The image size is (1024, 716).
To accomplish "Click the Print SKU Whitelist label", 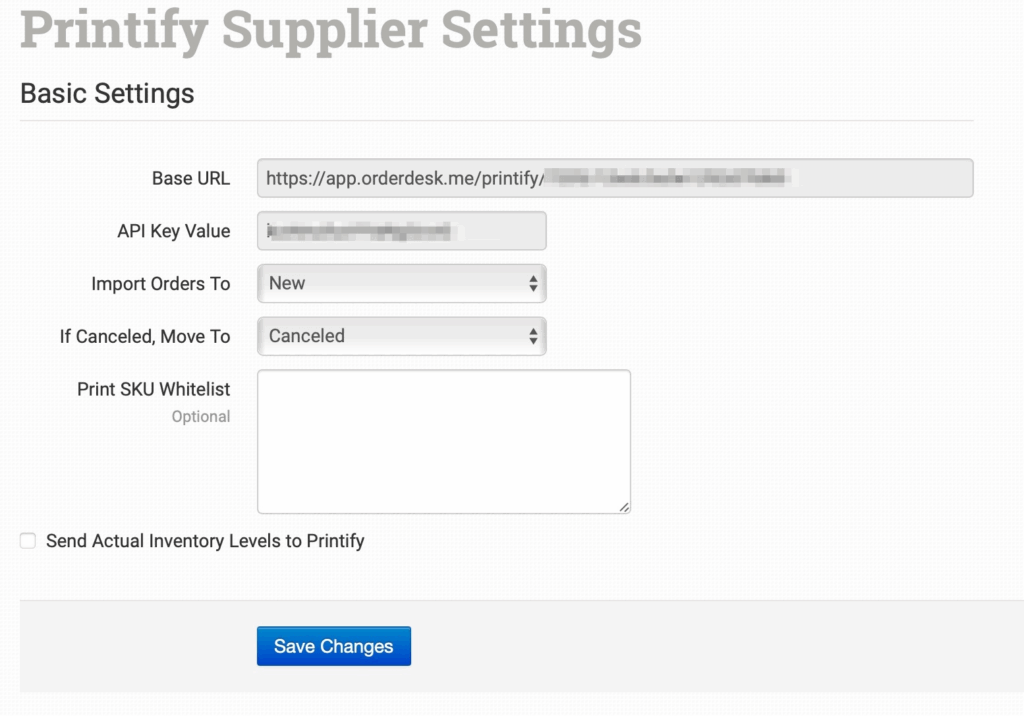I will [153, 389].
